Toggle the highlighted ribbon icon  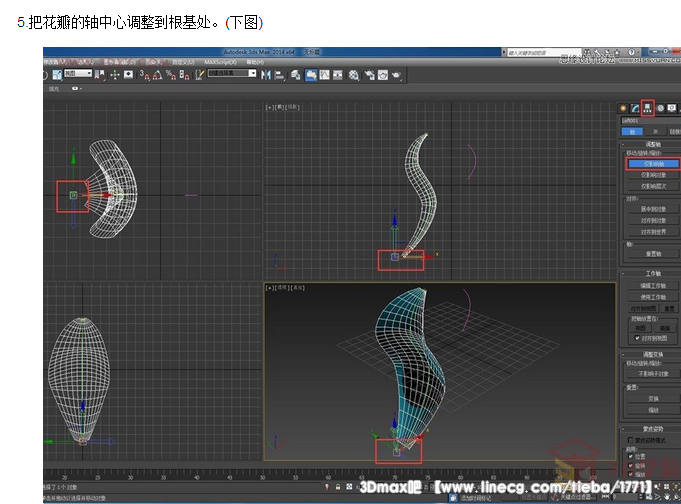tap(311, 75)
